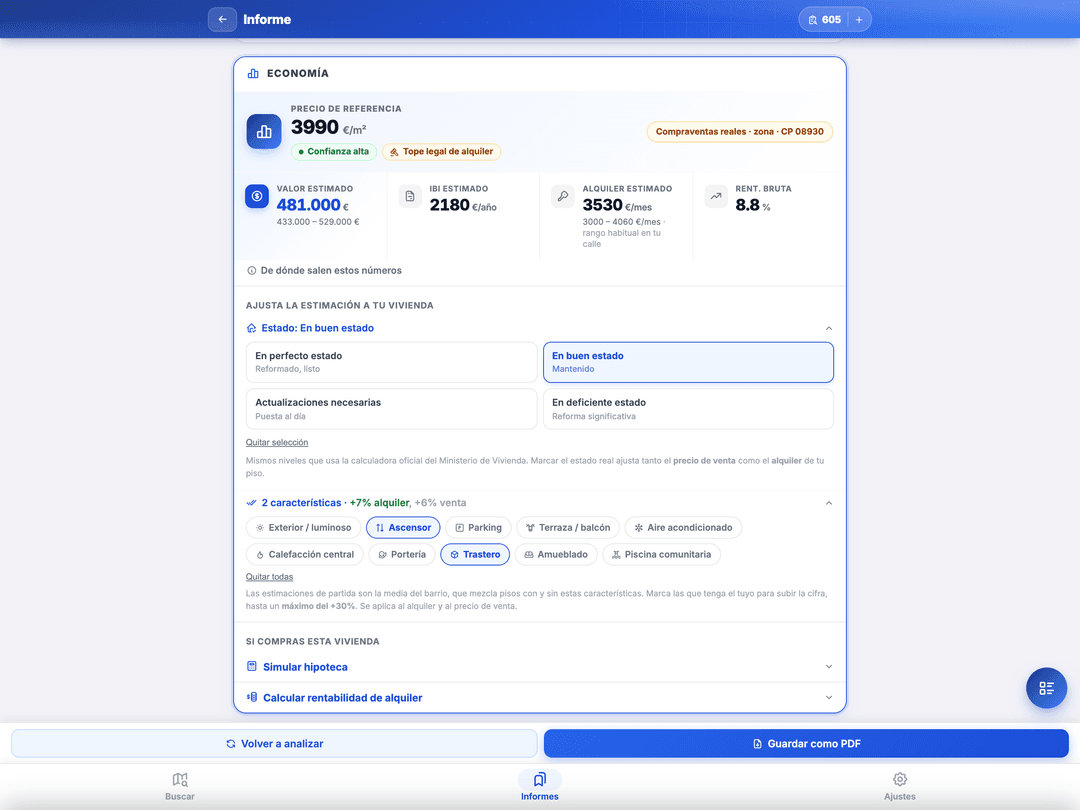Click the 'Compraventas reales · zona' badge

coord(739,132)
